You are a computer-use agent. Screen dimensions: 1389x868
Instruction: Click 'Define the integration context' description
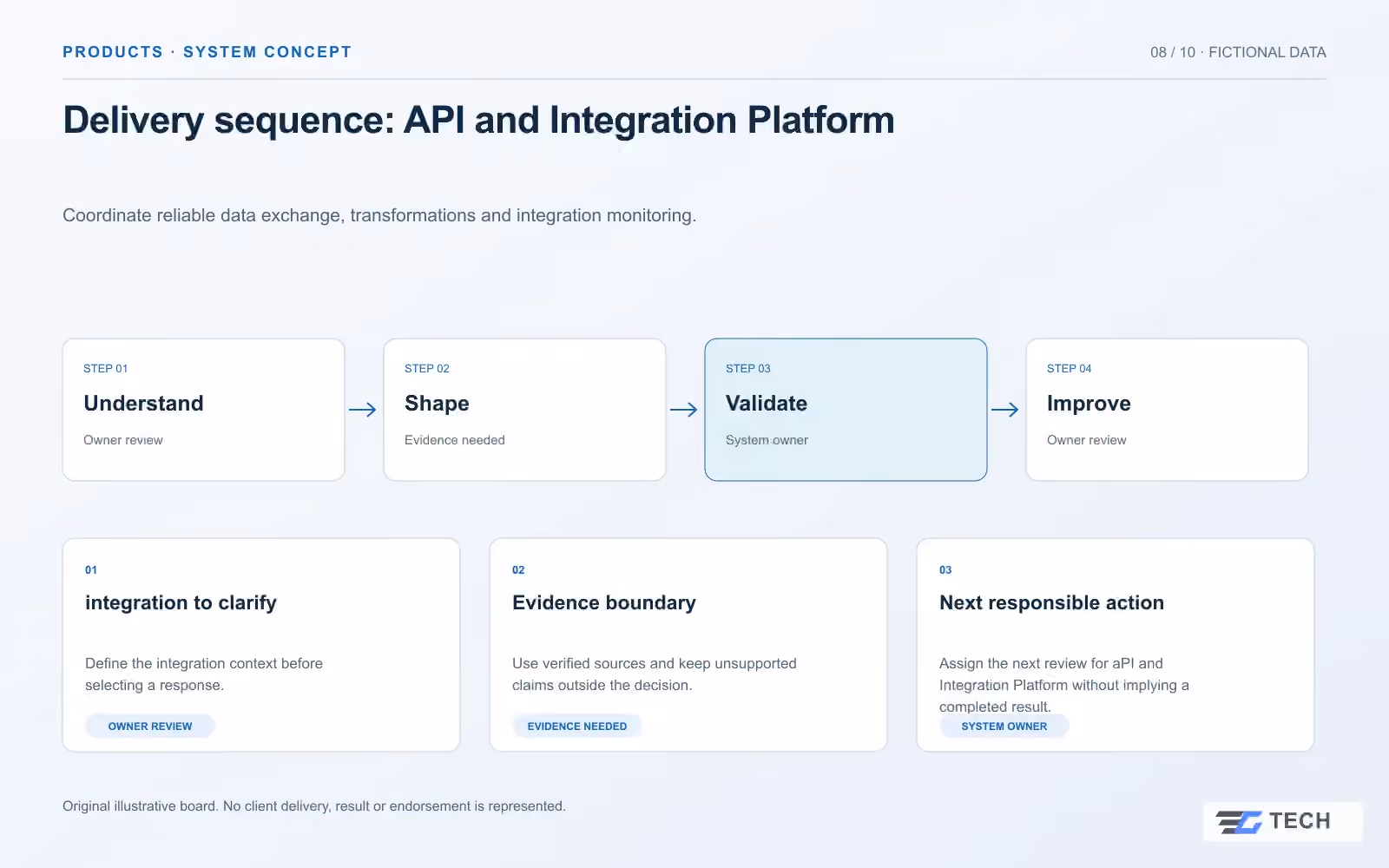coord(204,674)
